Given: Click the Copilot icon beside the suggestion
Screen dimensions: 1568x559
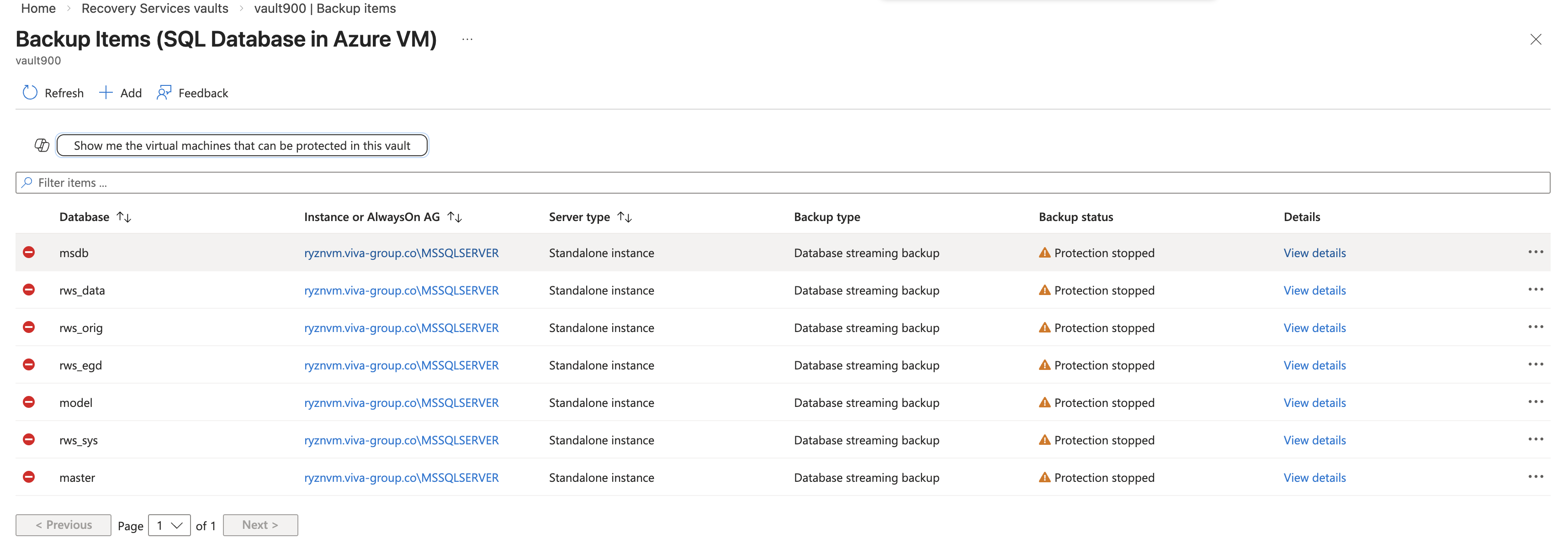Looking at the screenshot, I should (x=42, y=145).
